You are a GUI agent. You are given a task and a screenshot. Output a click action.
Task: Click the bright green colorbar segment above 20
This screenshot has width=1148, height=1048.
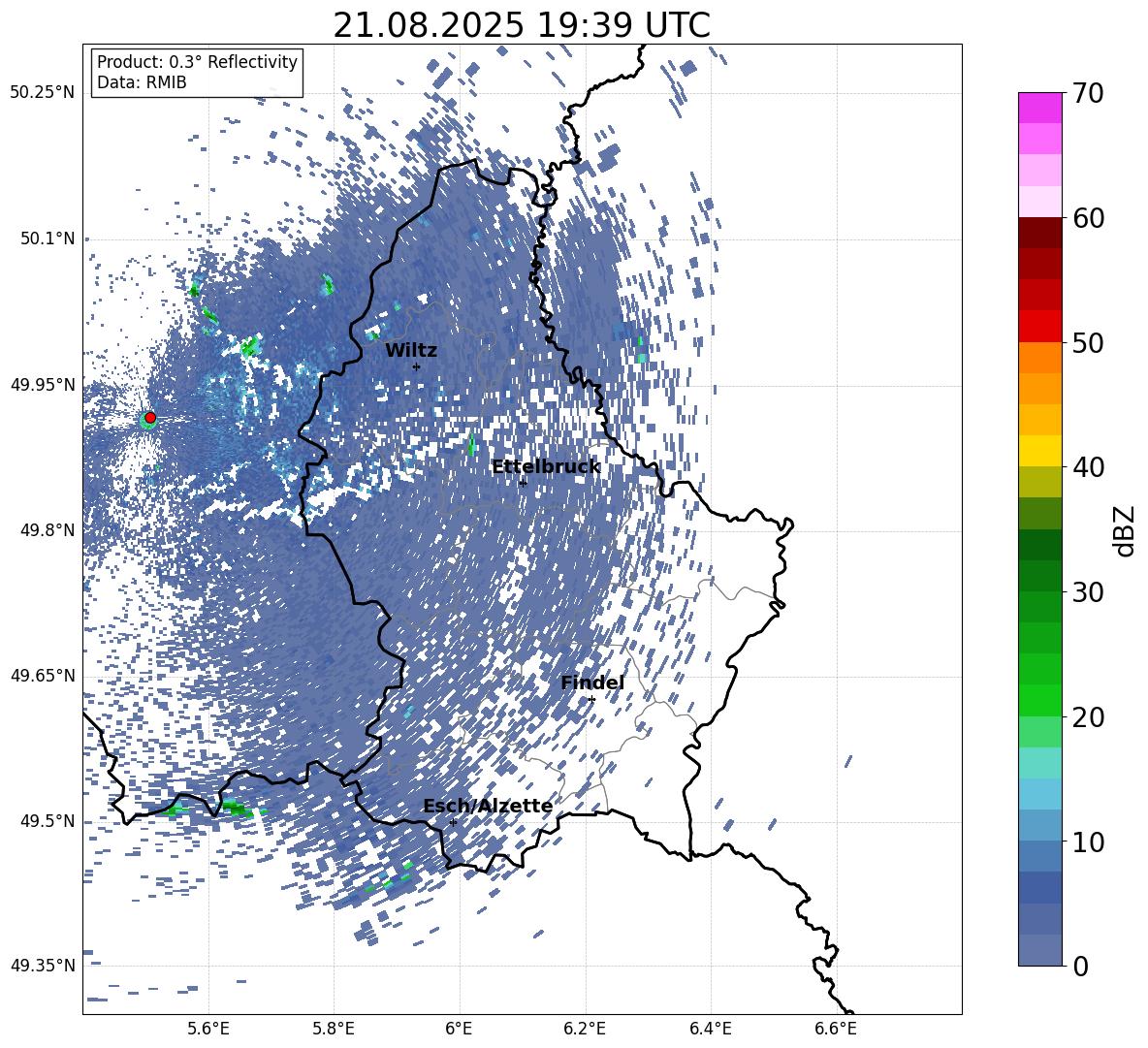[x=1039, y=700]
